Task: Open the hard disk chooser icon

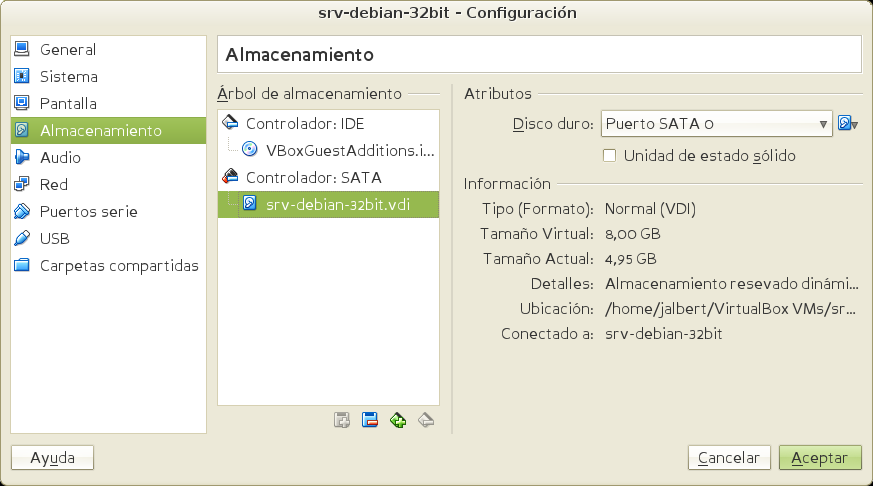Action: [848, 124]
